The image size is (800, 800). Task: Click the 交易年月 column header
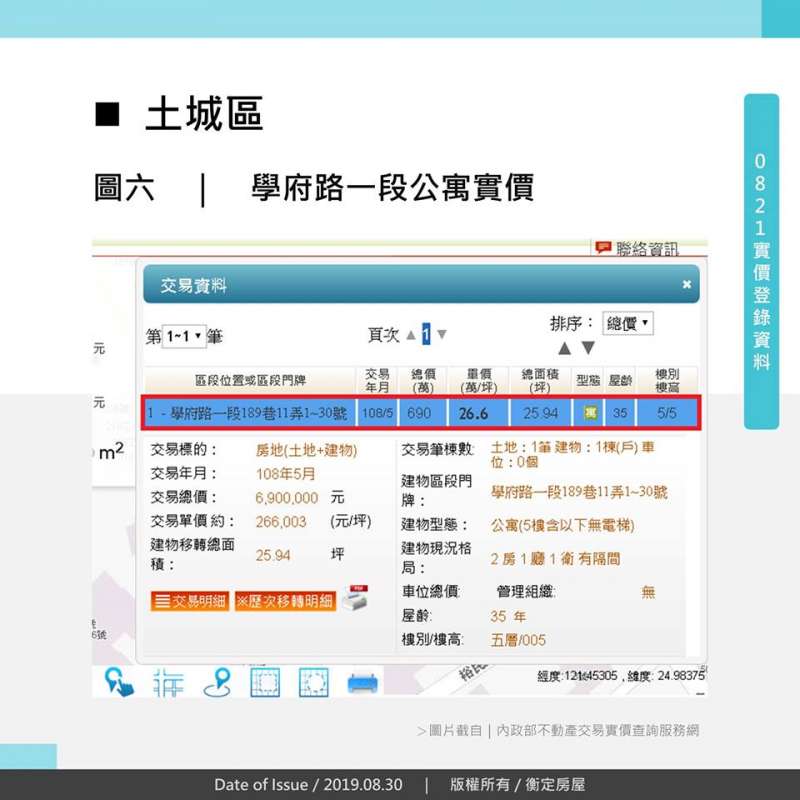(x=377, y=380)
